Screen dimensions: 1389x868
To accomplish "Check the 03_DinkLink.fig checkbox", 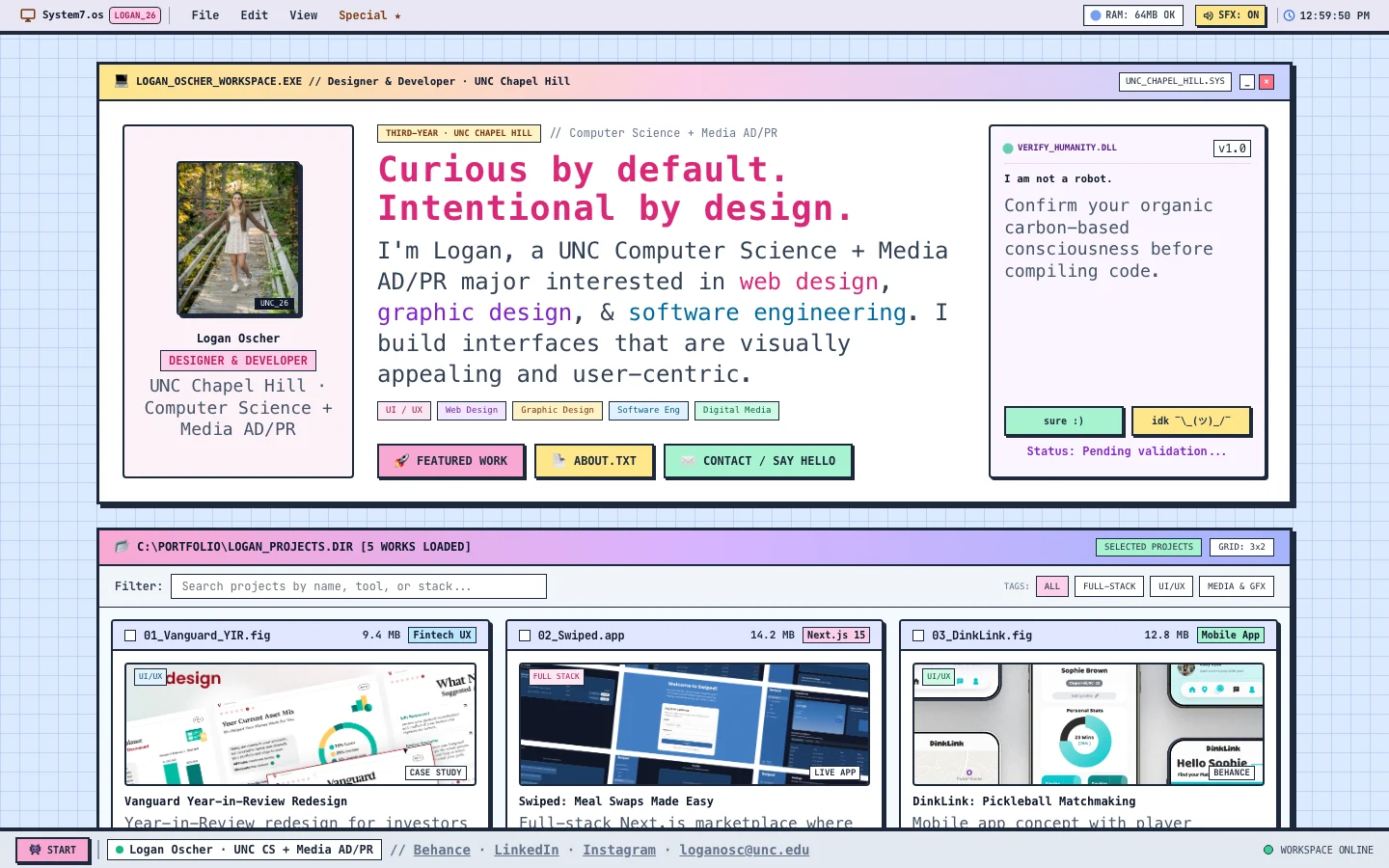I will coord(918,636).
